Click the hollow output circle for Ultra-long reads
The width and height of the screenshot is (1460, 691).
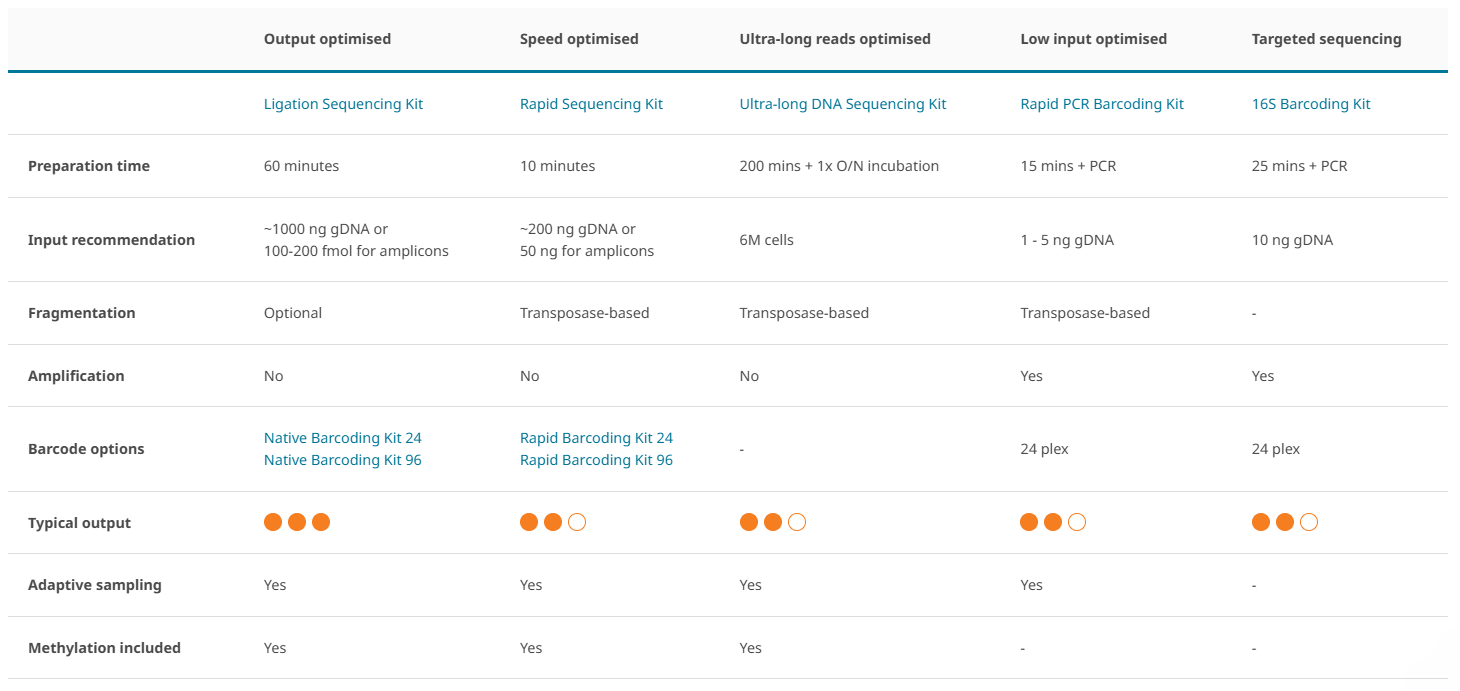(797, 522)
